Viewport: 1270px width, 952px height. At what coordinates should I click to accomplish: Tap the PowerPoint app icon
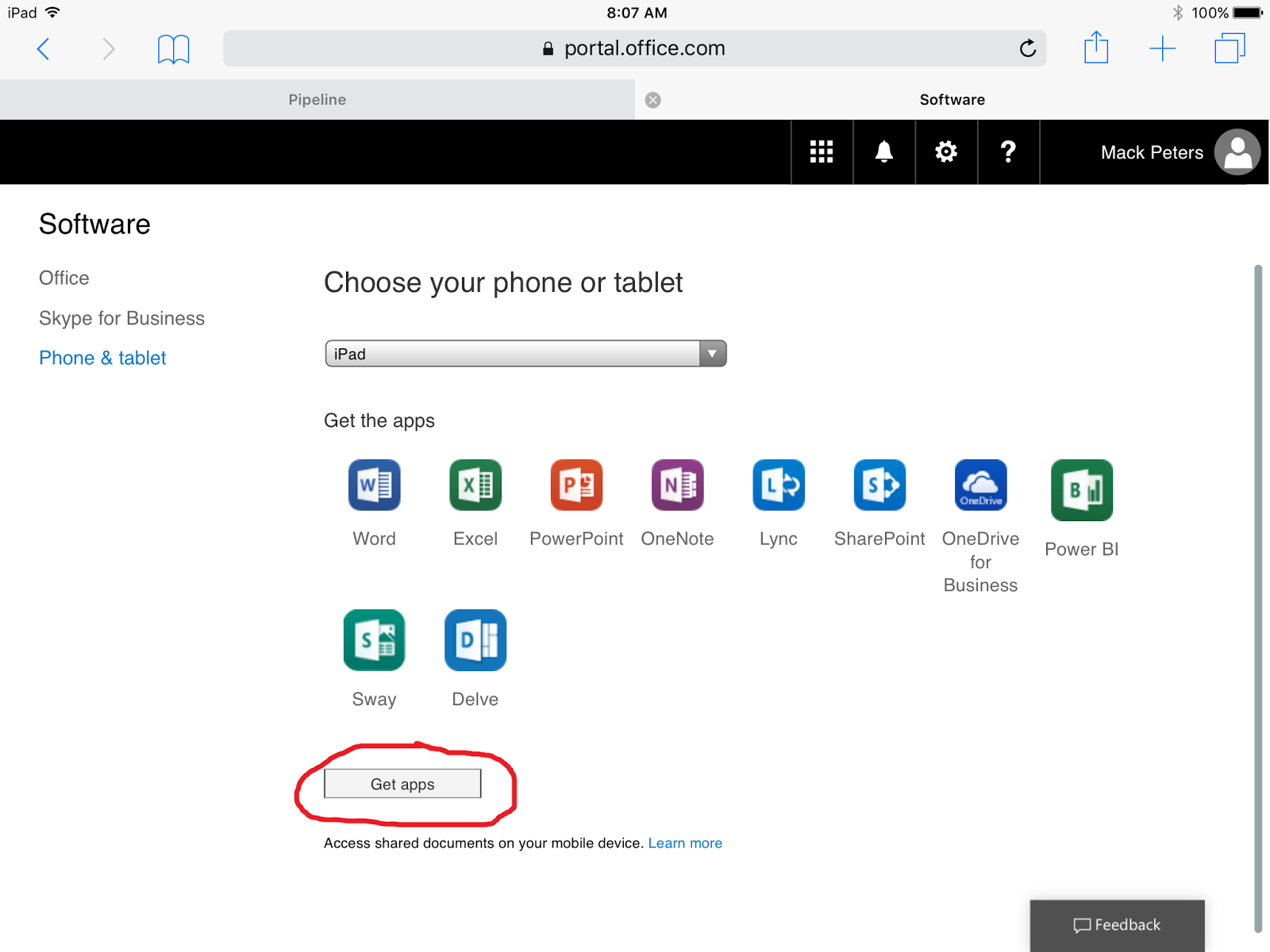click(x=576, y=485)
